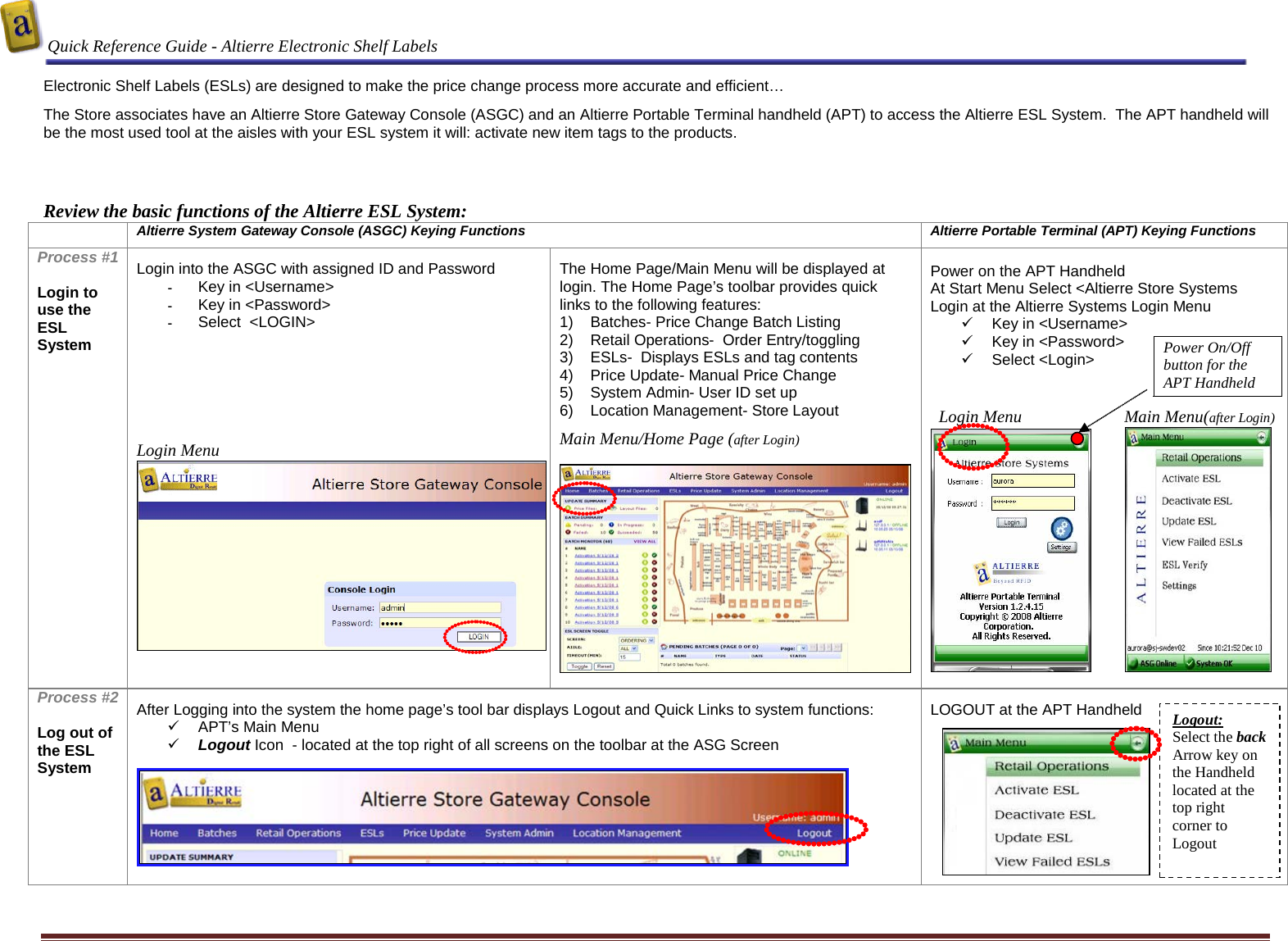Image resolution: width=1288 pixels, height=941 pixels.
Task: Click the Settings button under the gear icon
Action: [x=1062, y=548]
